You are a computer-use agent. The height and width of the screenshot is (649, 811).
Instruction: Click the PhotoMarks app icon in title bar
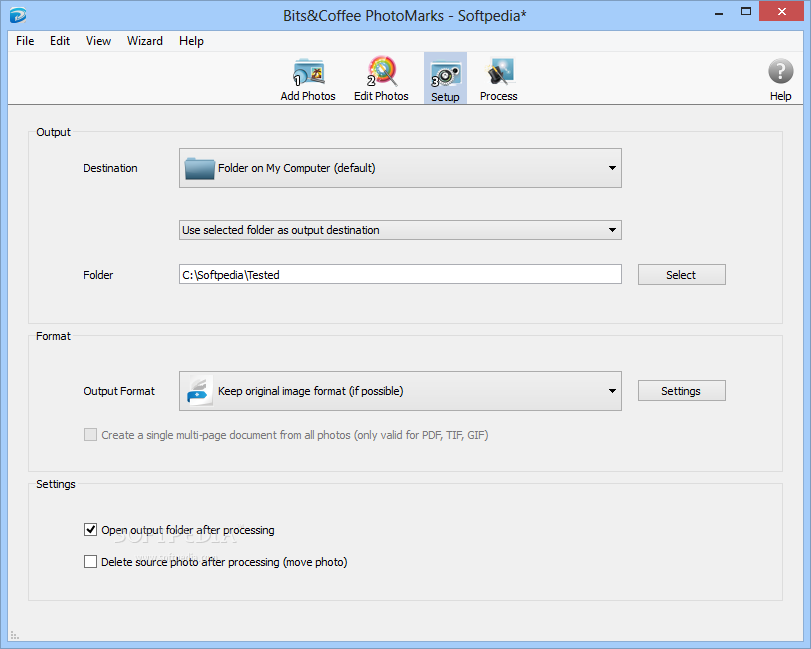[18, 16]
